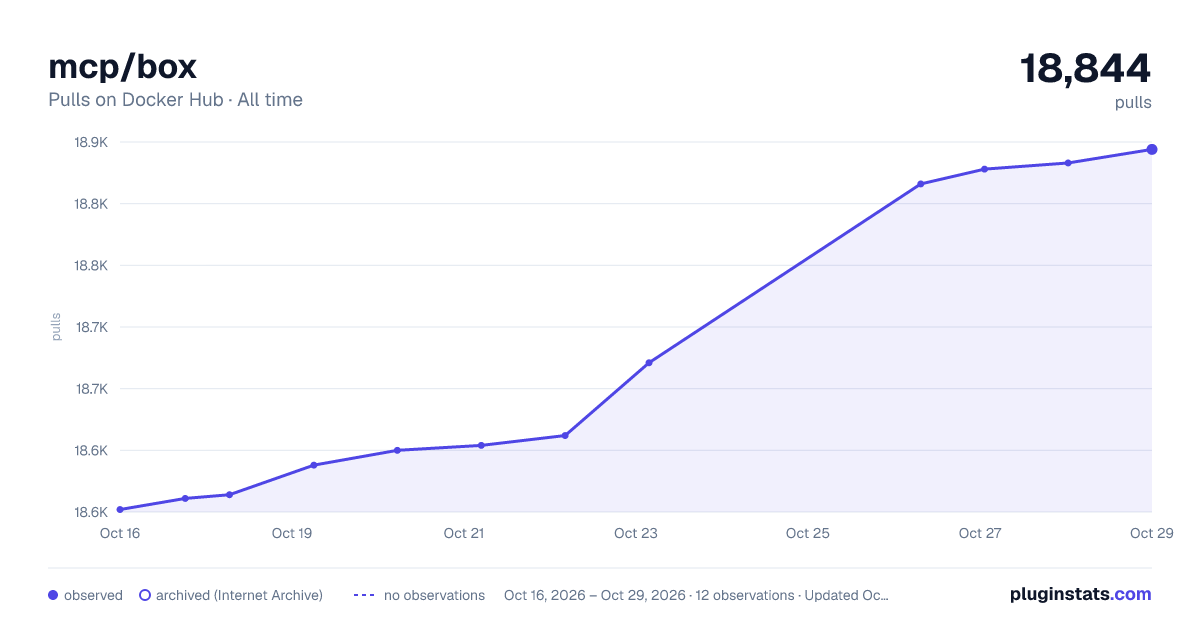Click the Oct 27 axis label
The image size is (1200, 630).
click(980, 533)
